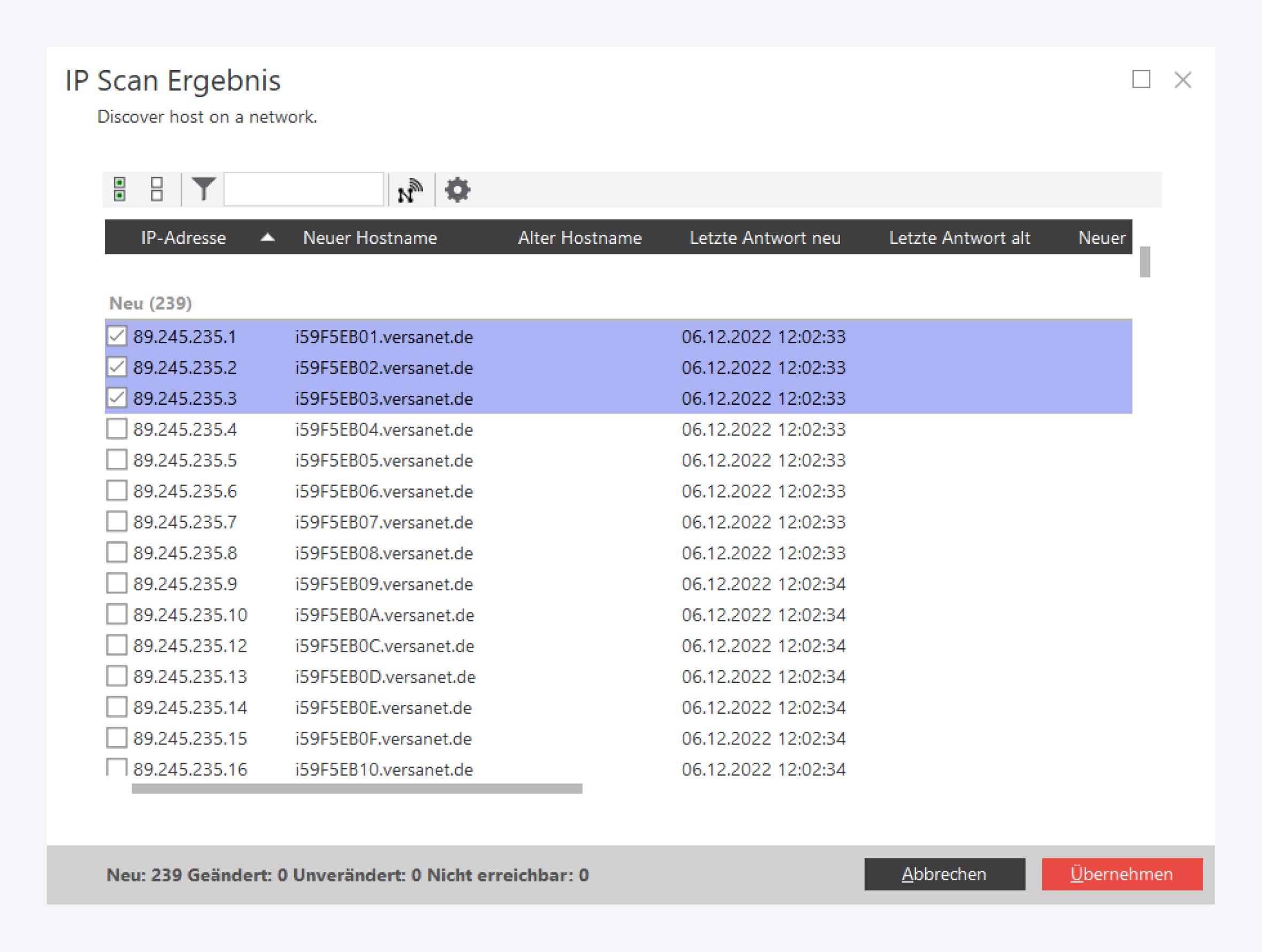Uncheck the checkbox for 89.245.235.1
The height and width of the screenshot is (952, 1262).
tap(117, 336)
